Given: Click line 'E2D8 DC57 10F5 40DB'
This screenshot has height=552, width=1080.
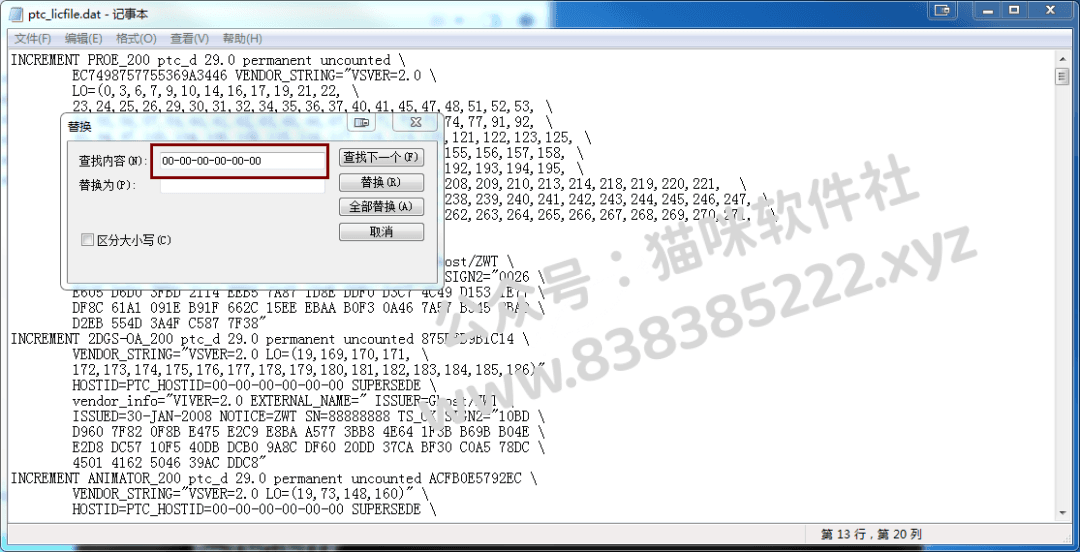Looking at the screenshot, I should click(309, 448).
